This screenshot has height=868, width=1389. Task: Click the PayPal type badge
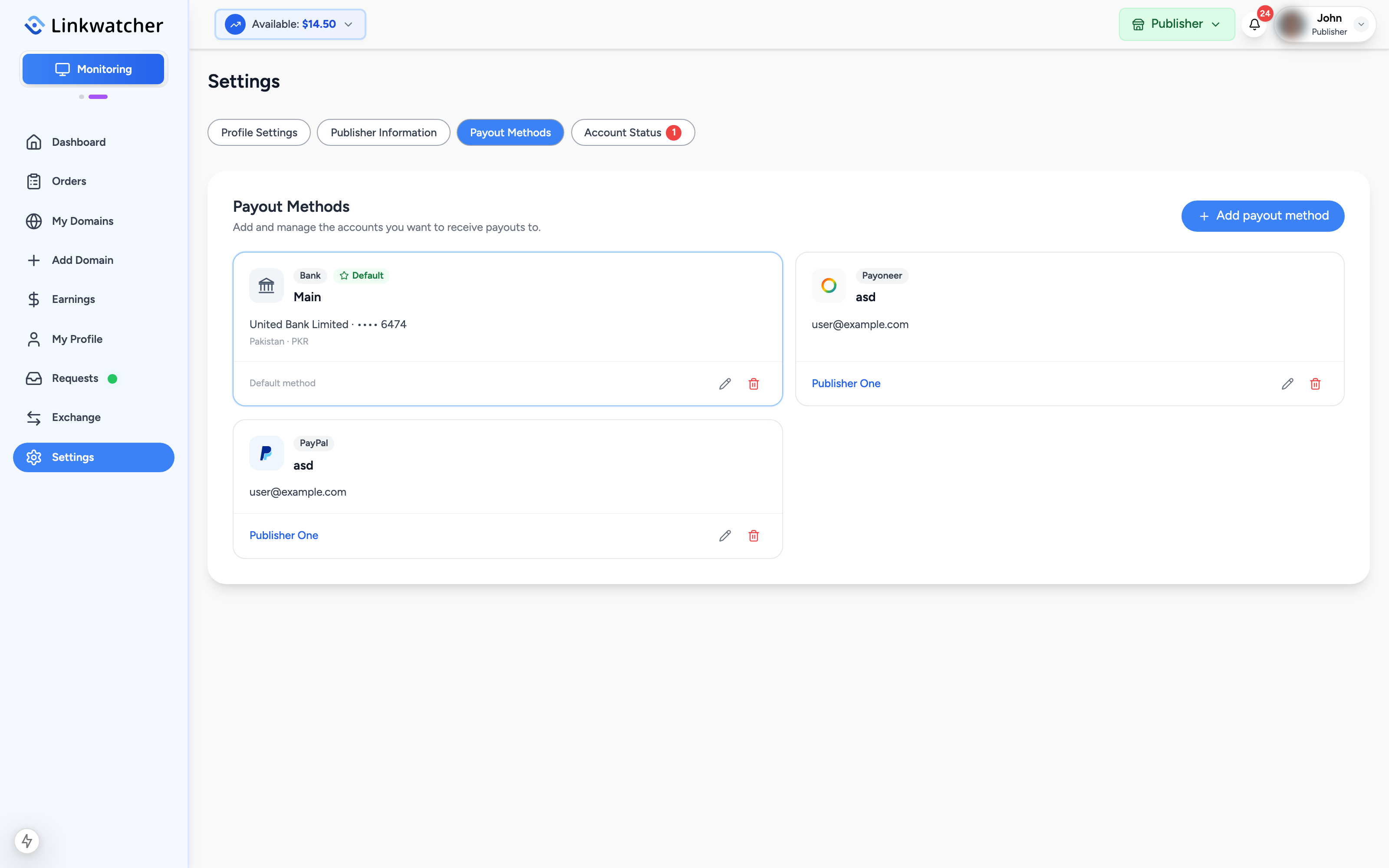(313, 443)
